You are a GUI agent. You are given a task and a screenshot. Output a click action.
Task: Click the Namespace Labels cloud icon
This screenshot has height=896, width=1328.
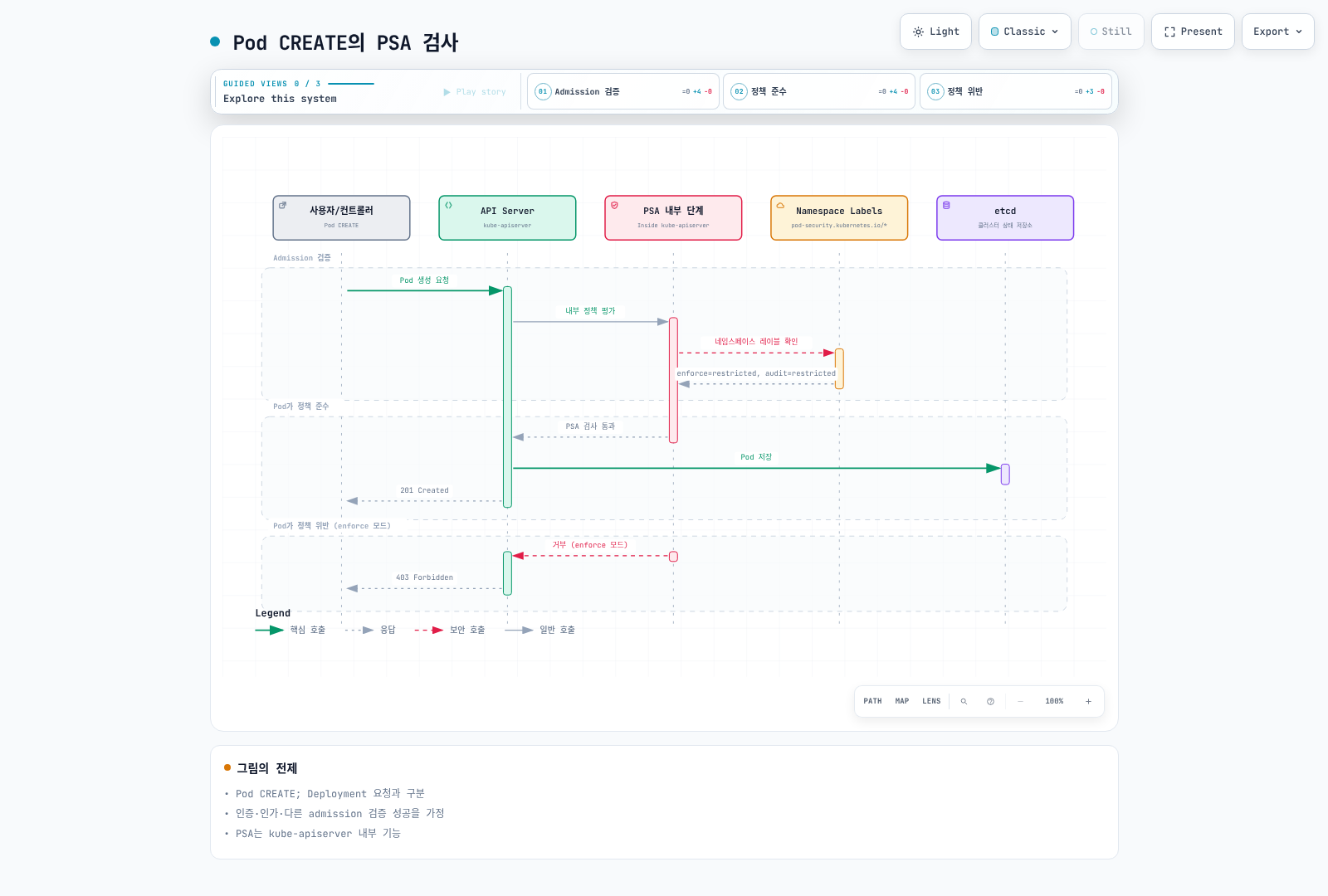[x=780, y=205]
